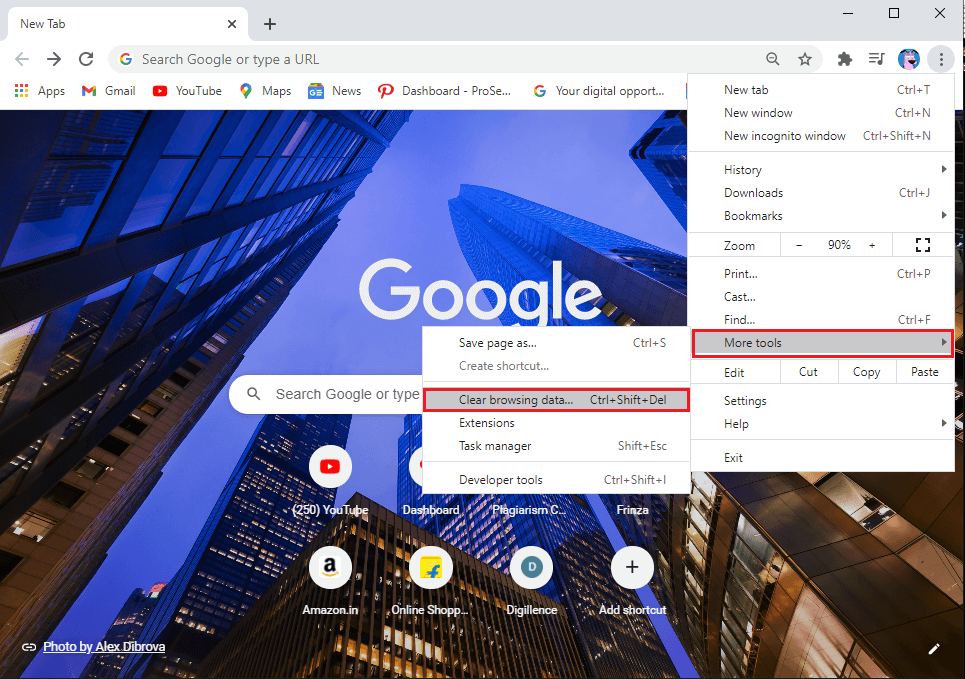
Task: Customize the page with the pencil icon
Action: click(x=934, y=648)
